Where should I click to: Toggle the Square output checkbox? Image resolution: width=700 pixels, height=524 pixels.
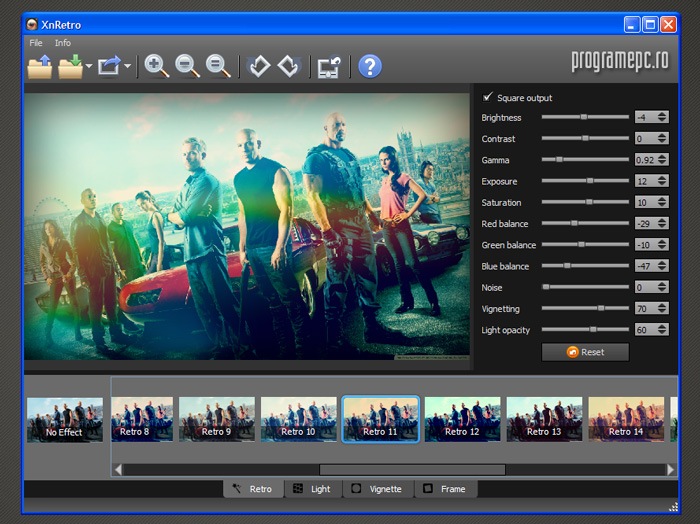click(488, 97)
